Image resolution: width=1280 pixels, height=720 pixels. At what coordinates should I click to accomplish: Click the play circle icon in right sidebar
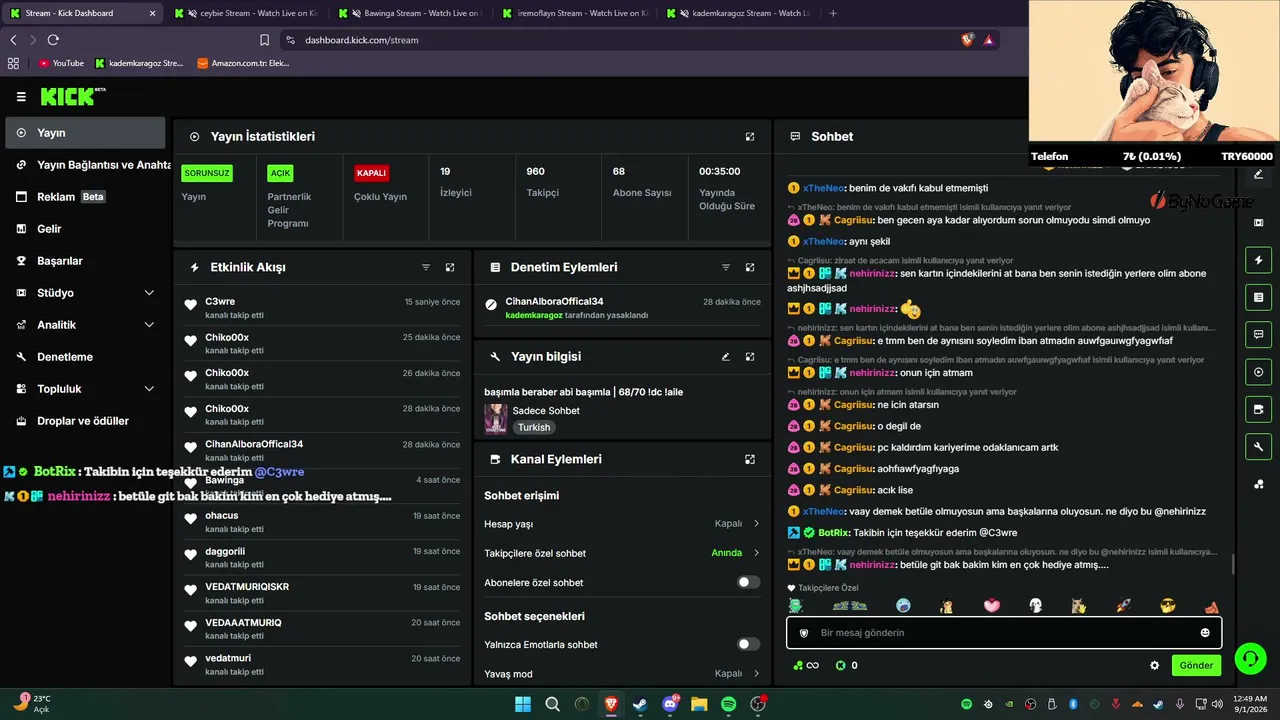point(1258,372)
